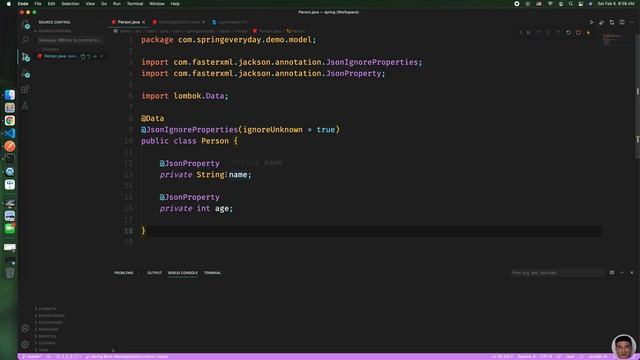Screen dimensions: 640x360
Task: Close the bottom panel
Action: (x=632, y=273)
